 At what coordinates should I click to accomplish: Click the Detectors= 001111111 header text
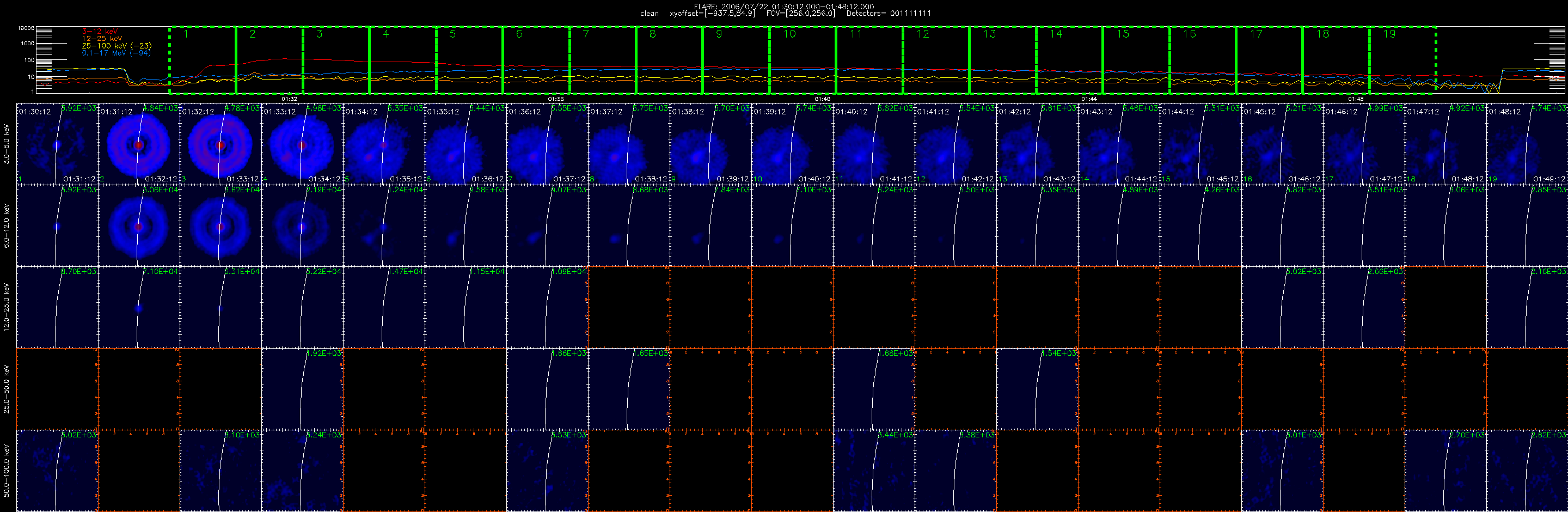pos(889,14)
